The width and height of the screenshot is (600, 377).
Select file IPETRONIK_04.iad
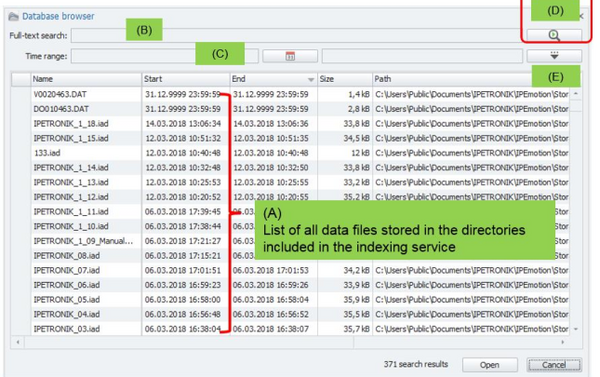(67, 314)
